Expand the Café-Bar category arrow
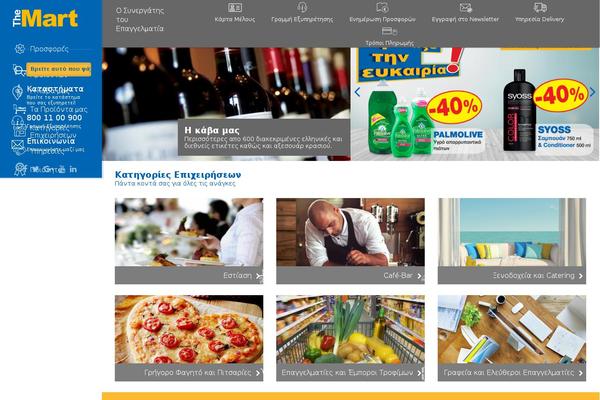Screen dimensions: 600x400 (419, 276)
